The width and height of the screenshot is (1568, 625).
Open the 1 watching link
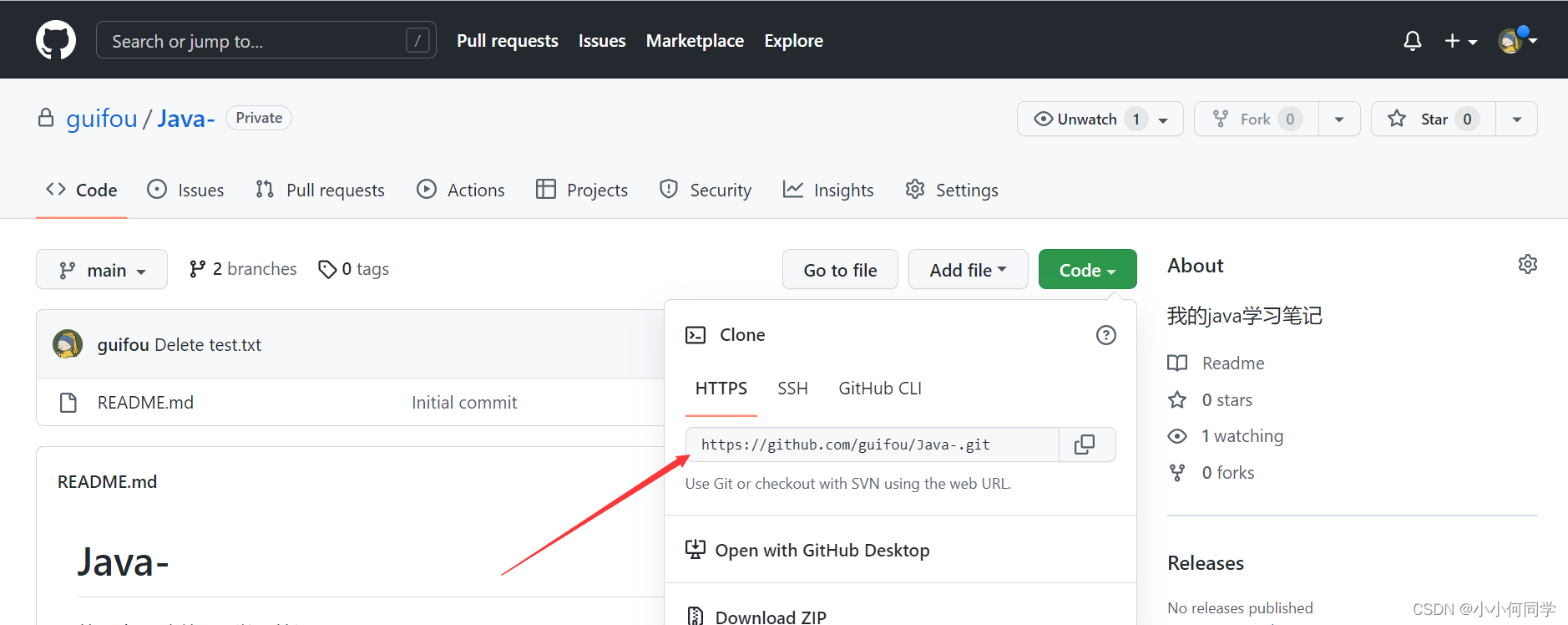pyautogui.click(x=1242, y=436)
